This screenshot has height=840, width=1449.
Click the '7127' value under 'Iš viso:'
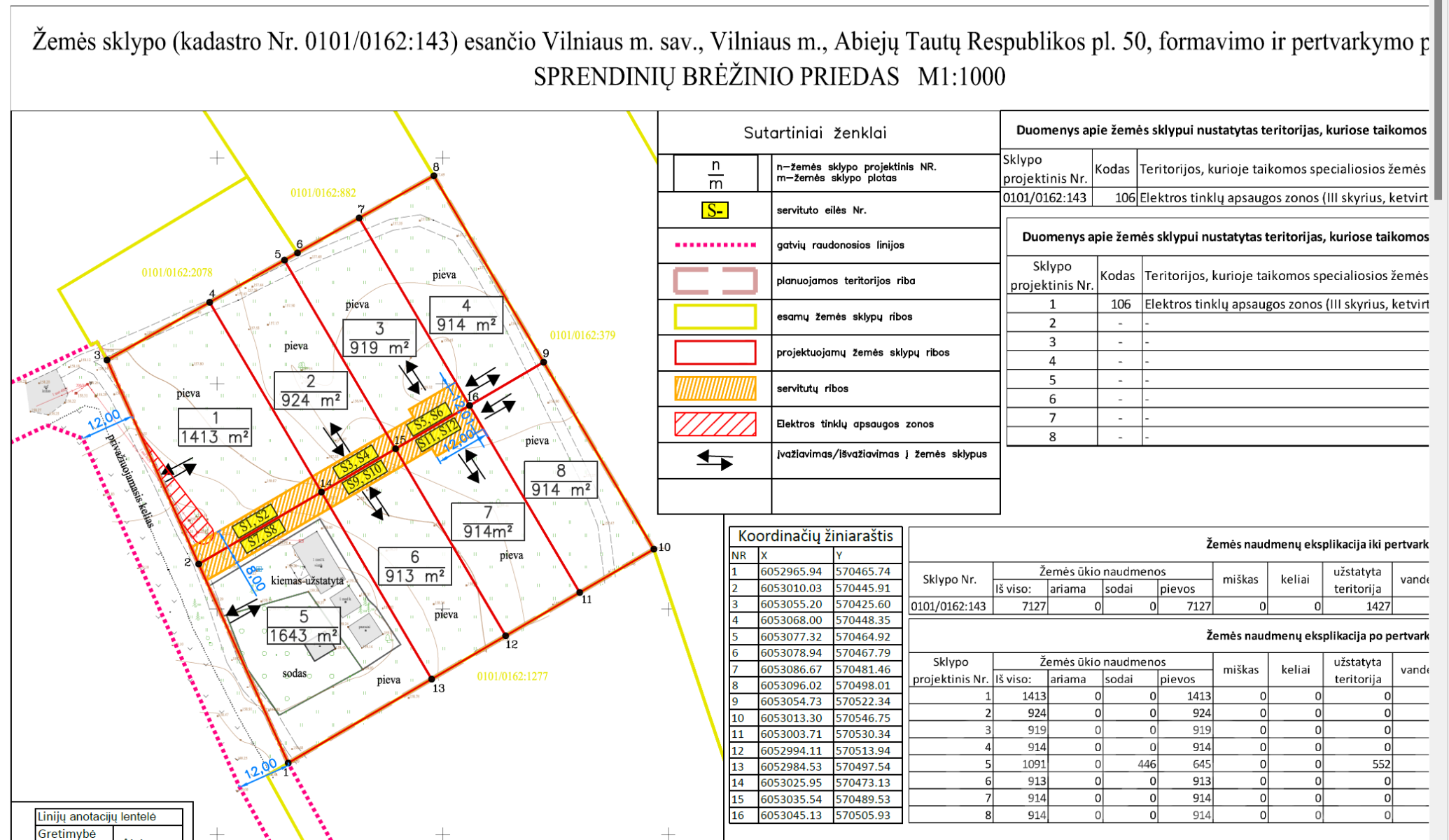1033,606
